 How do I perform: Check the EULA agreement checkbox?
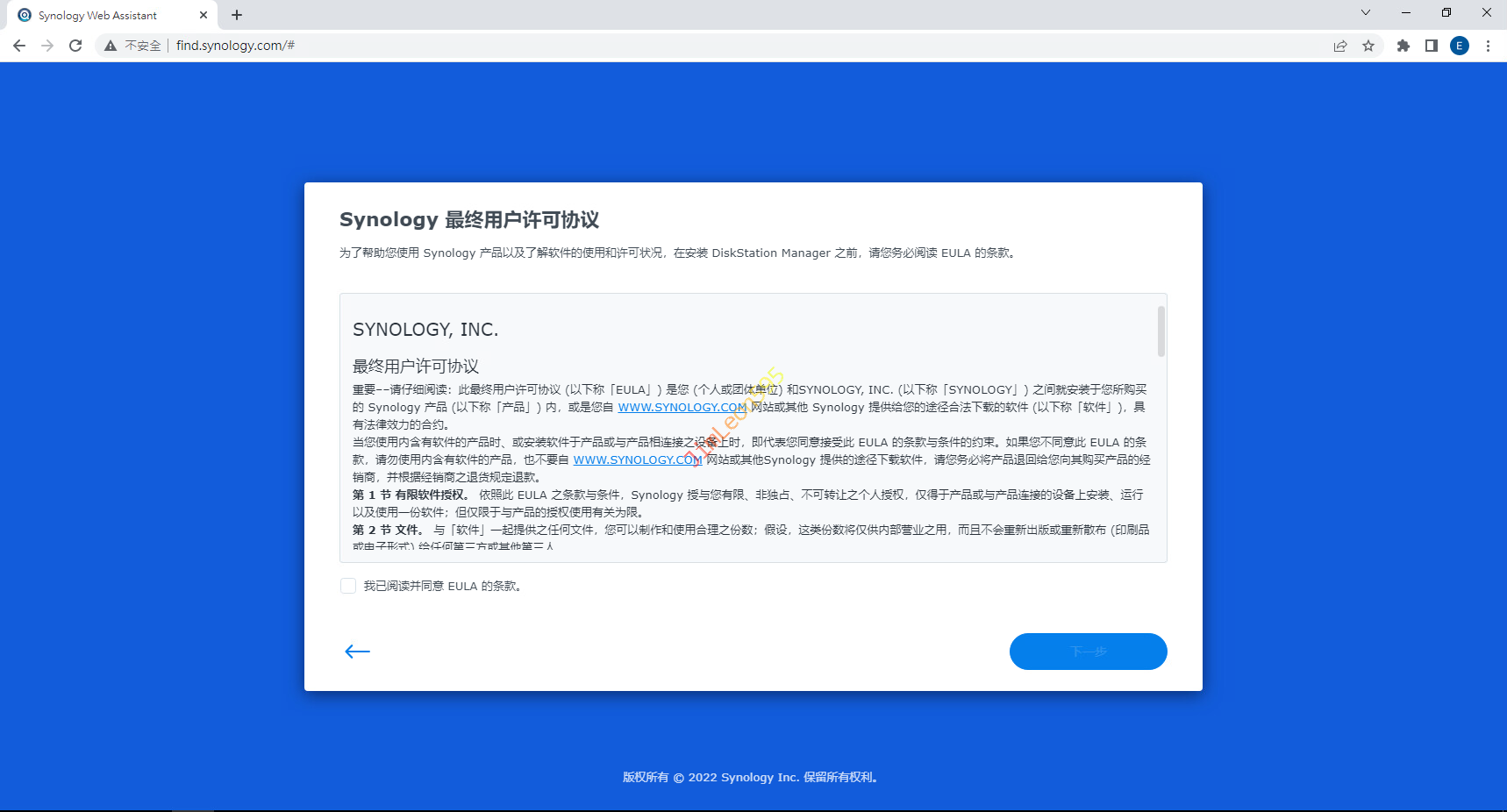click(x=348, y=586)
